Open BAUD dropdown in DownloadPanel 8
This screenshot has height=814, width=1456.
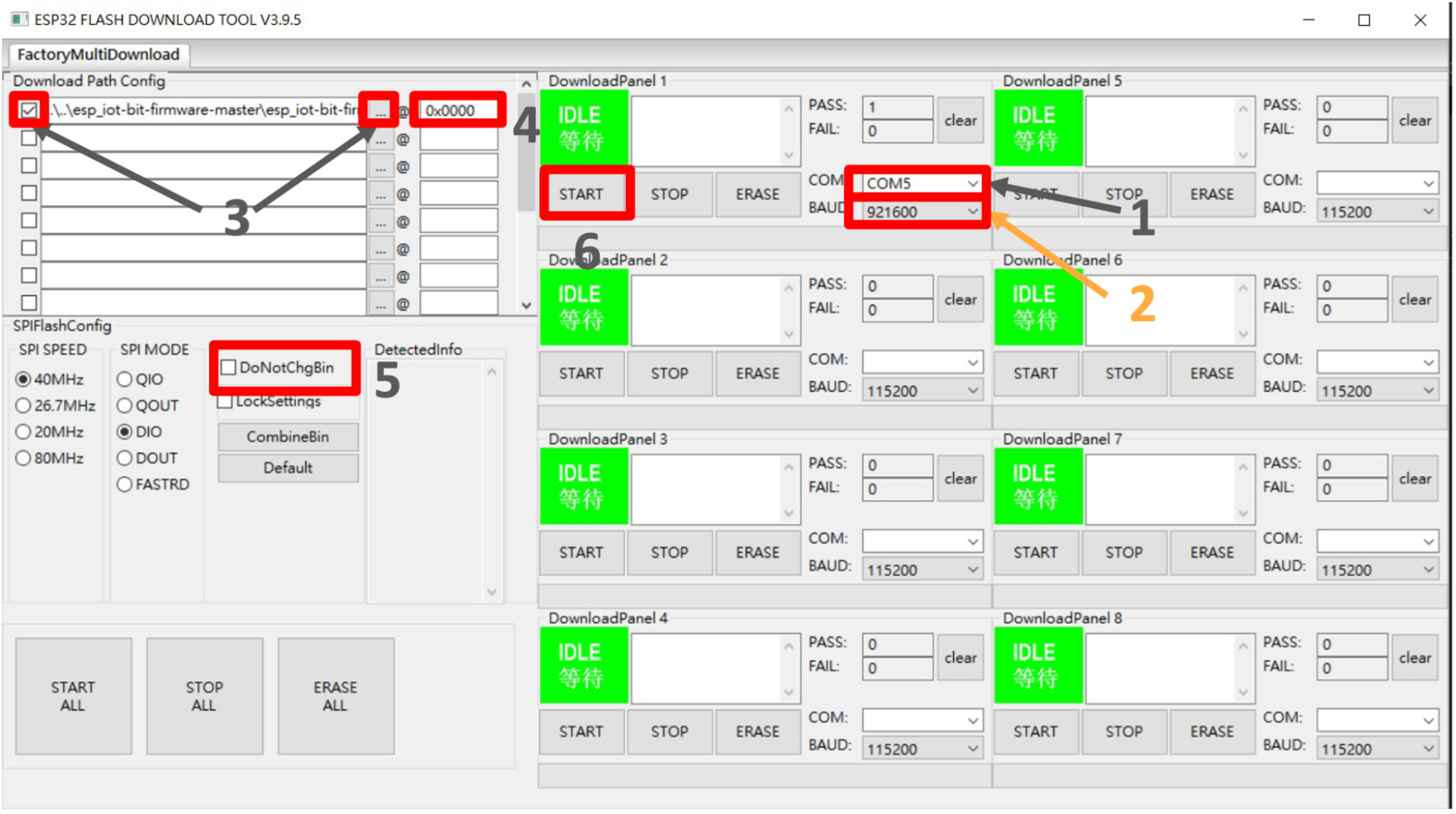tap(1377, 749)
